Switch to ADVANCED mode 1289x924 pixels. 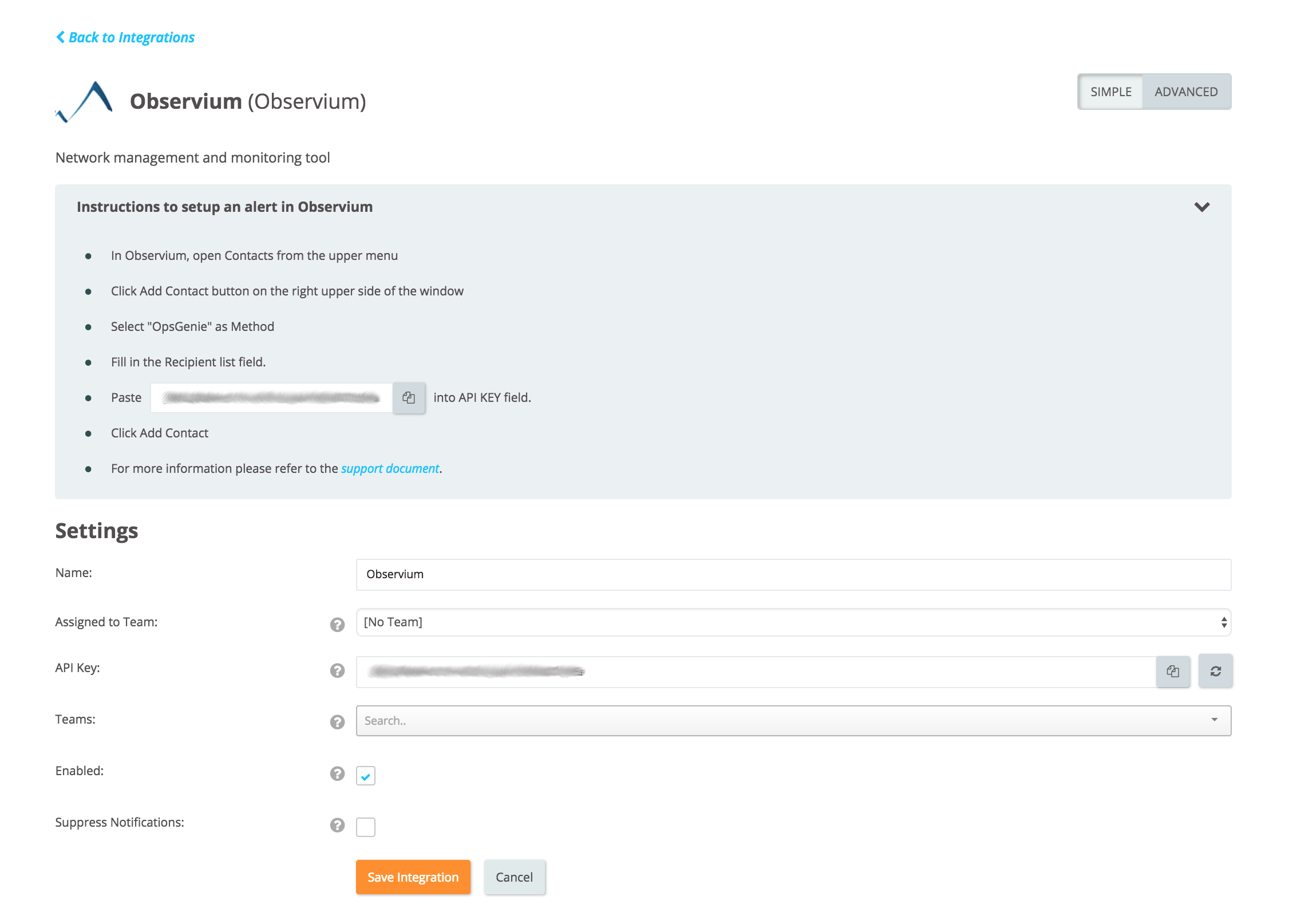(x=1185, y=92)
